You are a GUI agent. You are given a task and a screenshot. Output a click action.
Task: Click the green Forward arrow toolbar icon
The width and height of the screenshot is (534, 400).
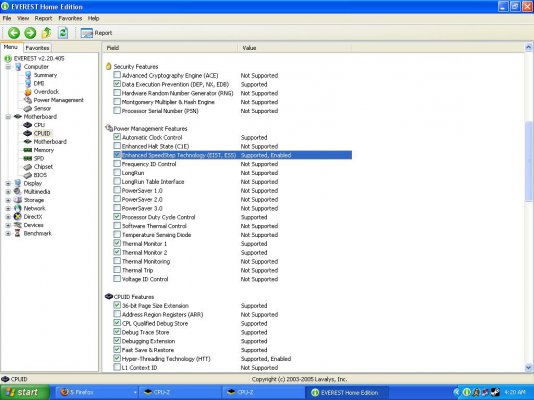[30, 33]
